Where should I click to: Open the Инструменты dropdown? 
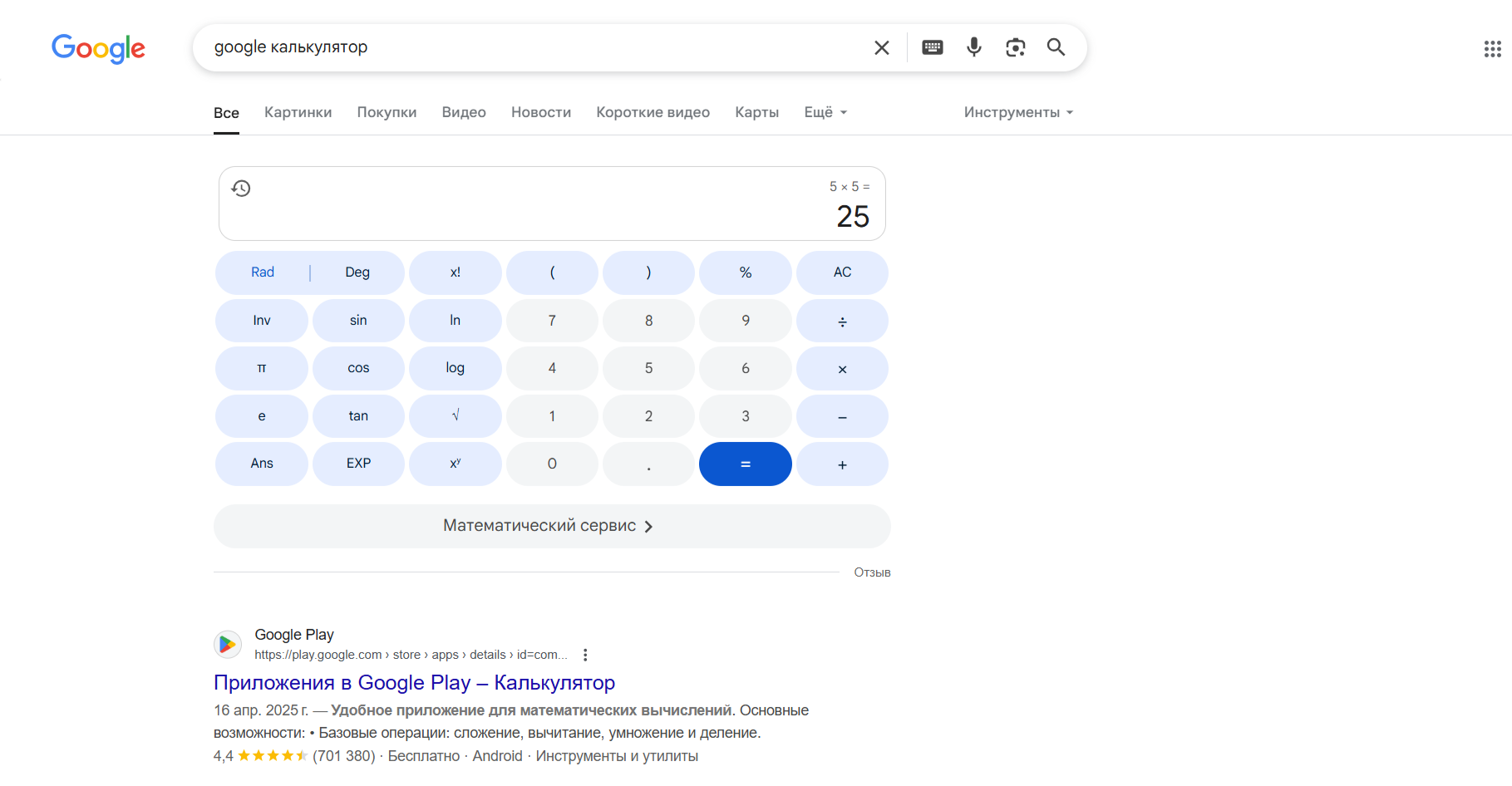[x=1018, y=112]
